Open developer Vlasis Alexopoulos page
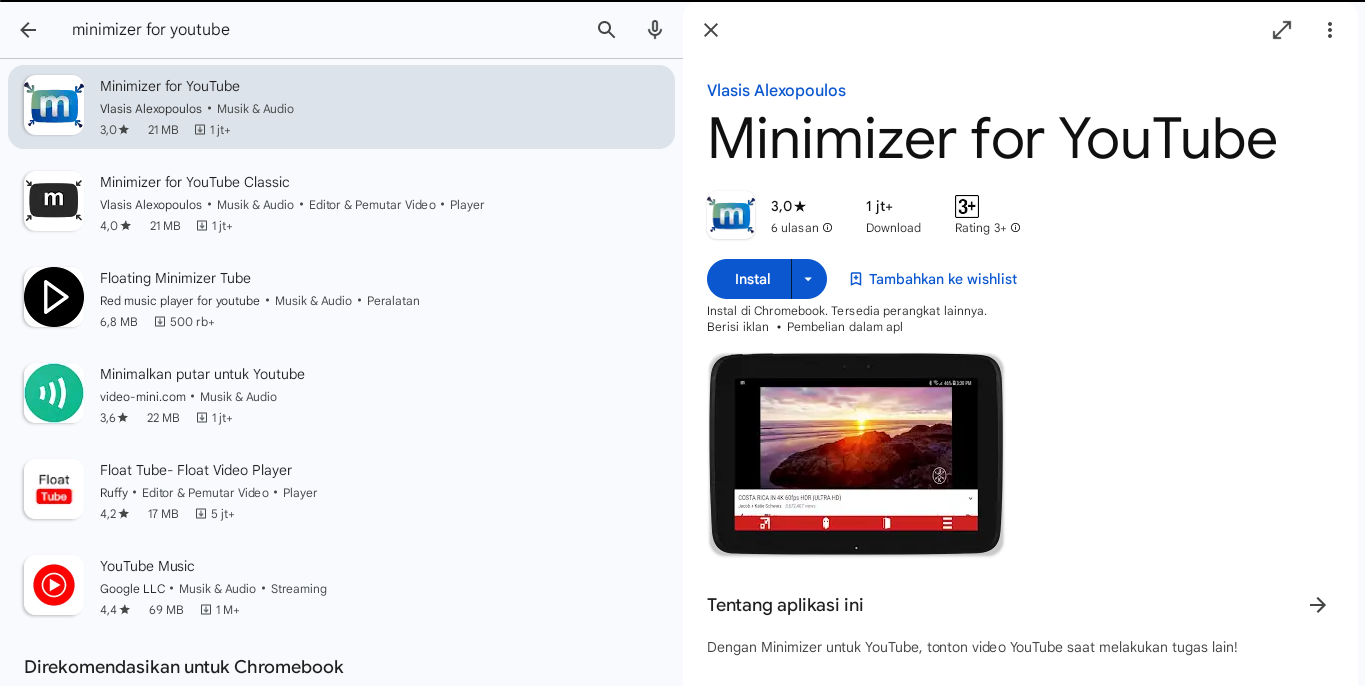Viewport: 1365px width, 686px height. point(776,91)
